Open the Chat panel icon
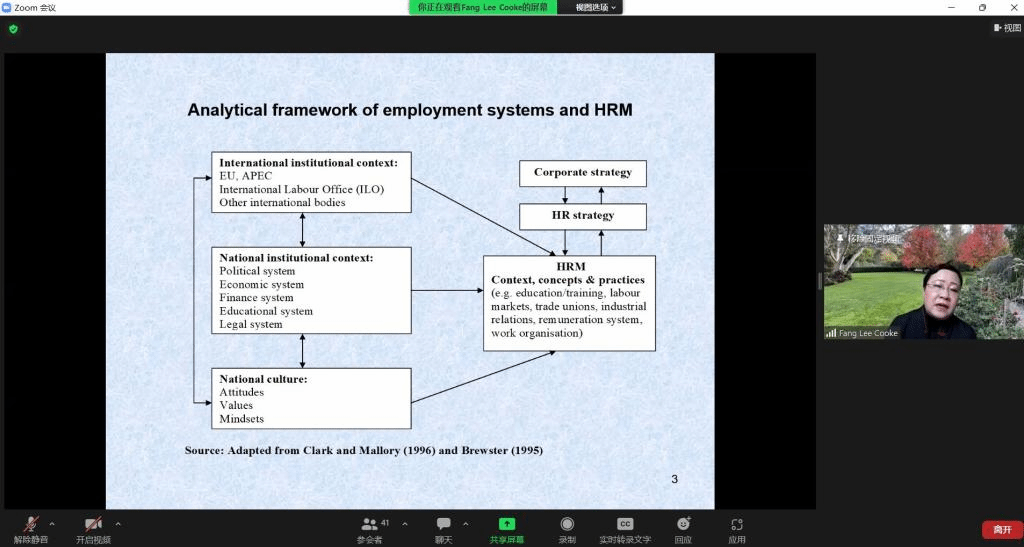 coord(443,525)
